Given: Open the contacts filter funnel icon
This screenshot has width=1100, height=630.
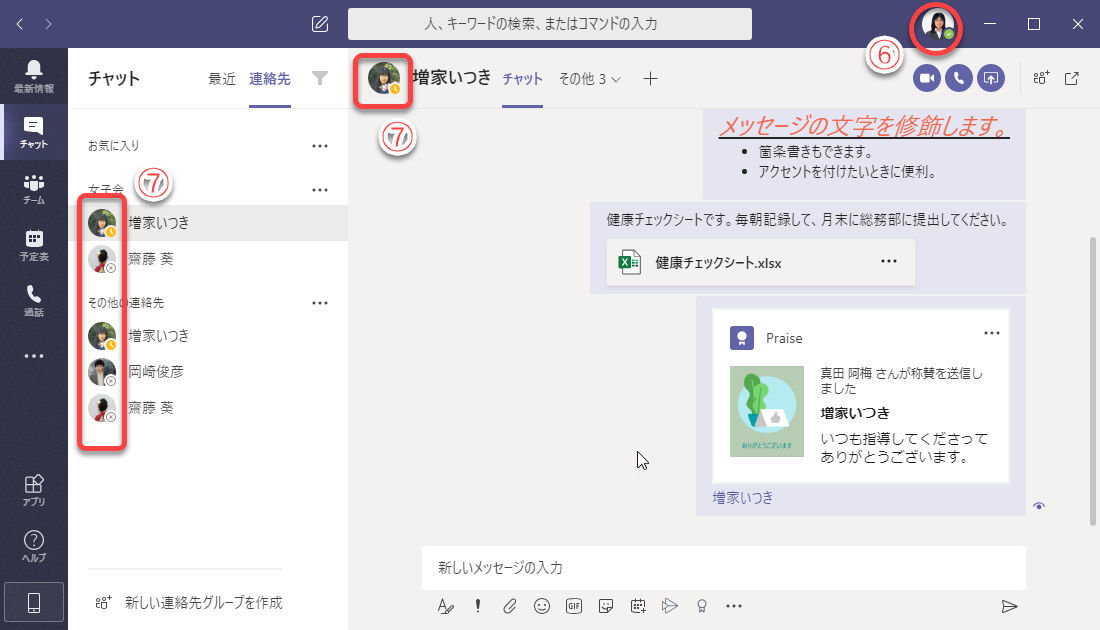Looking at the screenshot, I should (320, 78).
